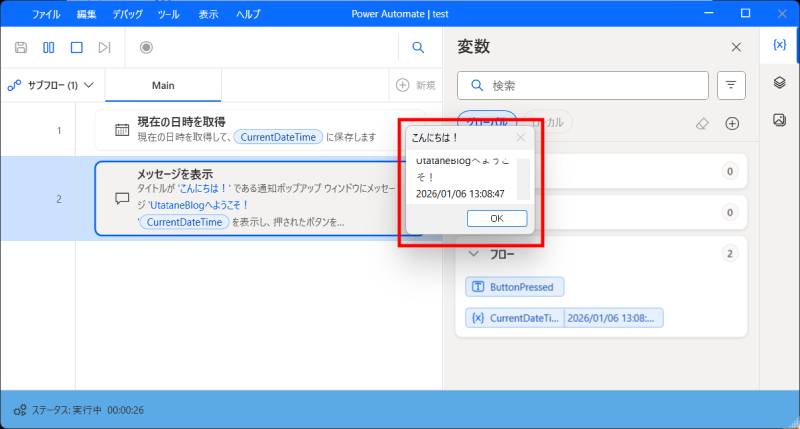Screen dimensions: 800x429
Task: Open the variables filter button
Action: (x=731, y=85)
